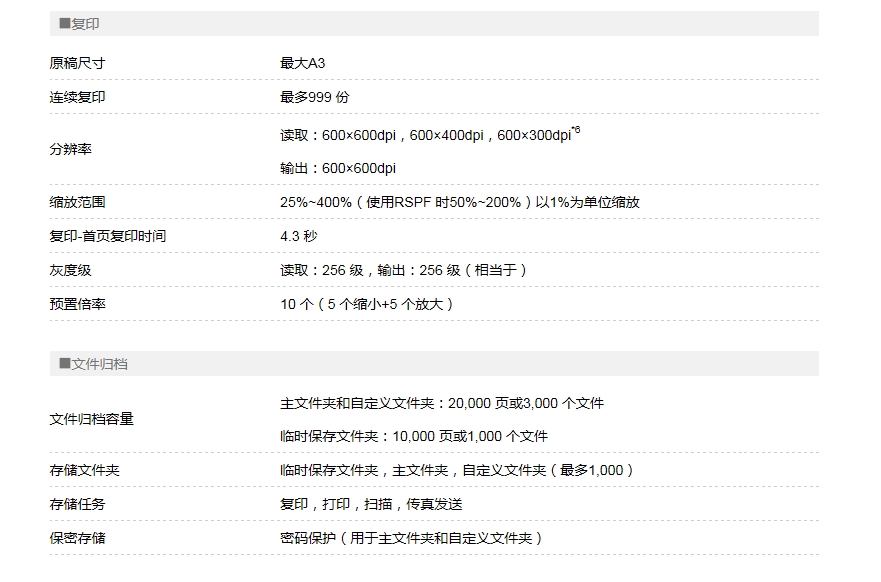Select the 文件归档容量 row label
This screenshot has width=881, height=582.
[91, 419]
